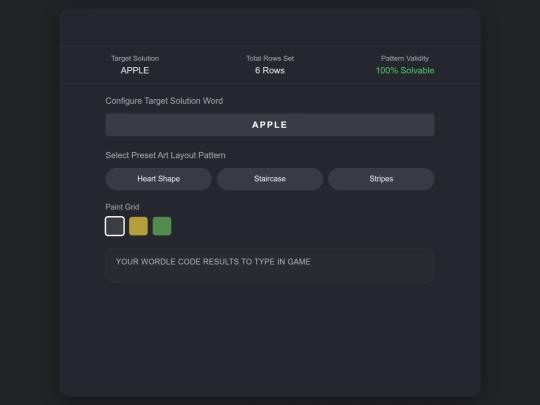
Task: Apply the Staircase layout preset
Action: coord(270,179)
